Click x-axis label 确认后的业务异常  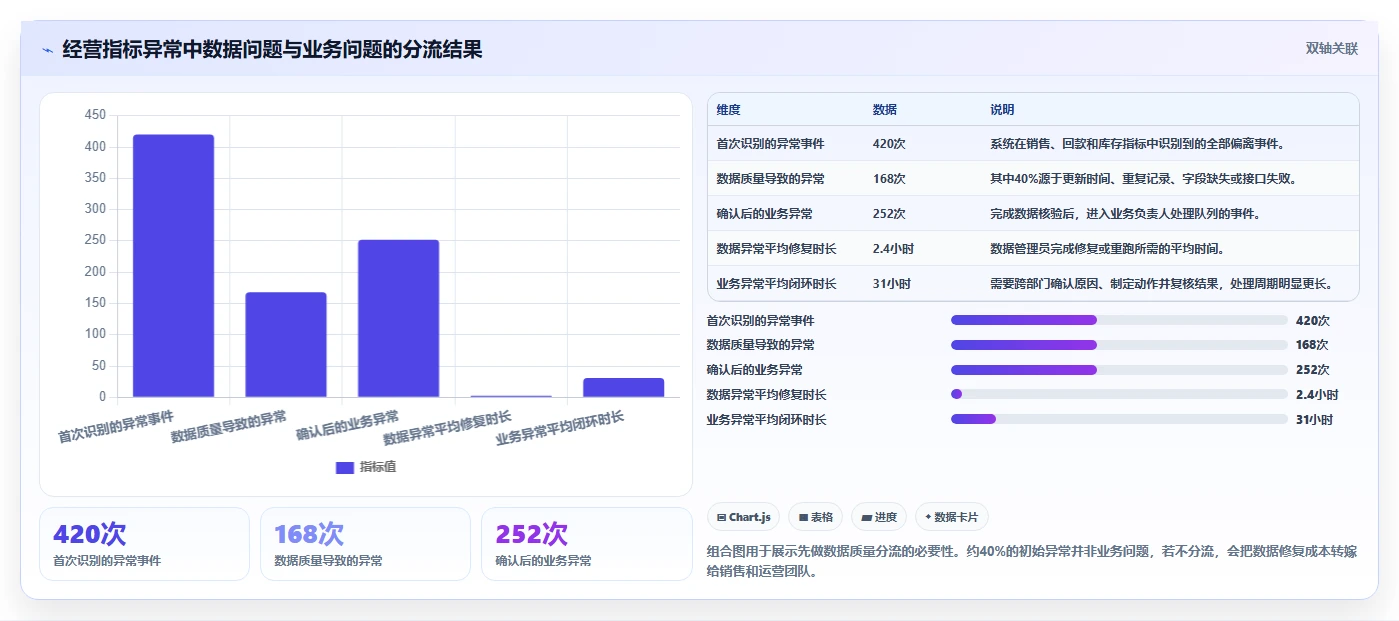[348, 426]
